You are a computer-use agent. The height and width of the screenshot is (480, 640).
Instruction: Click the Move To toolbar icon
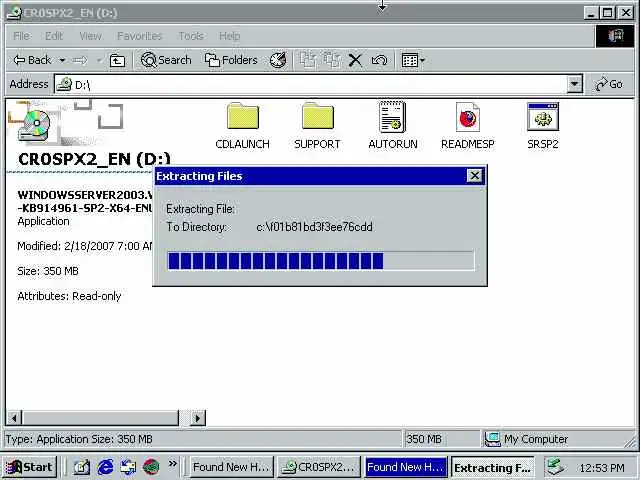[308, 60]
